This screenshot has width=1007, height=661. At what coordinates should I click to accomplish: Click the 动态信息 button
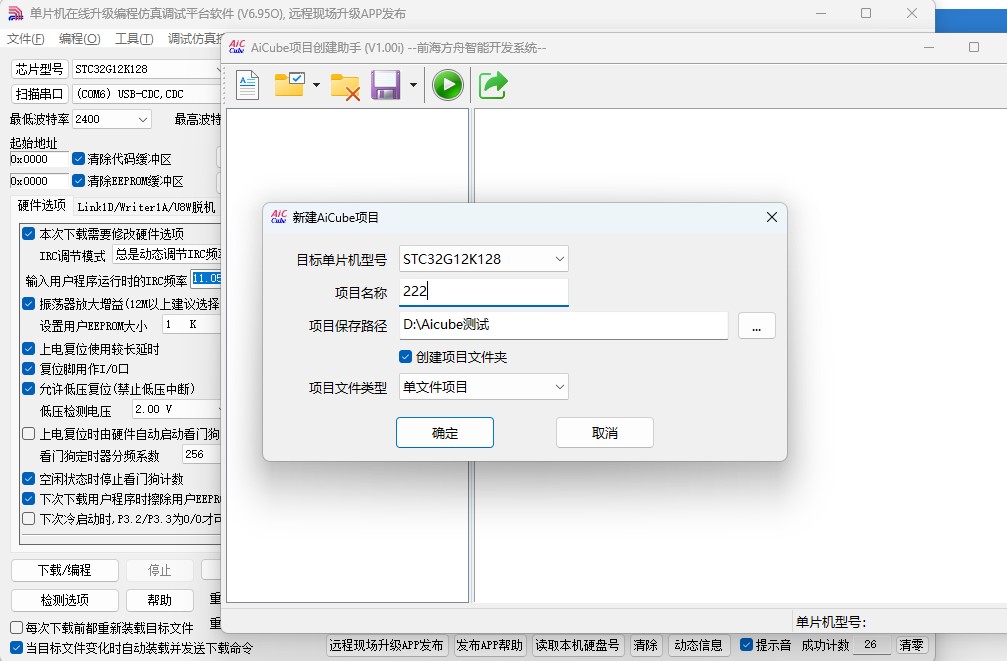(x=698, y=645)
